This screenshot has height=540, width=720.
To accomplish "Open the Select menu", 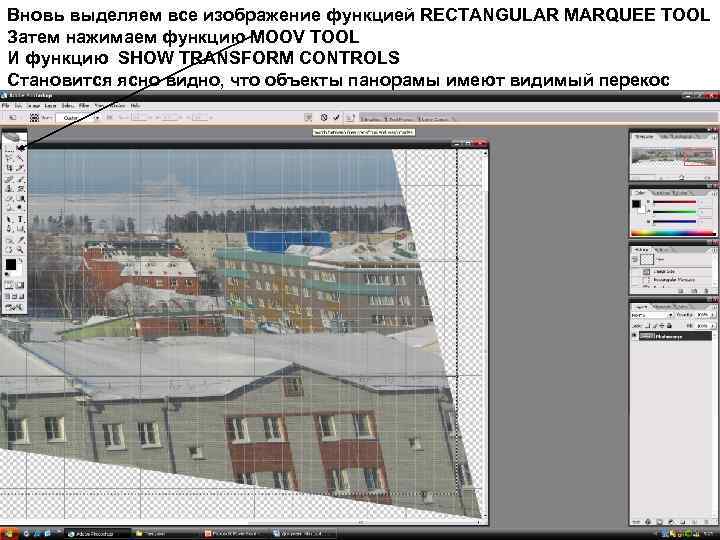I will pos(68,106).
